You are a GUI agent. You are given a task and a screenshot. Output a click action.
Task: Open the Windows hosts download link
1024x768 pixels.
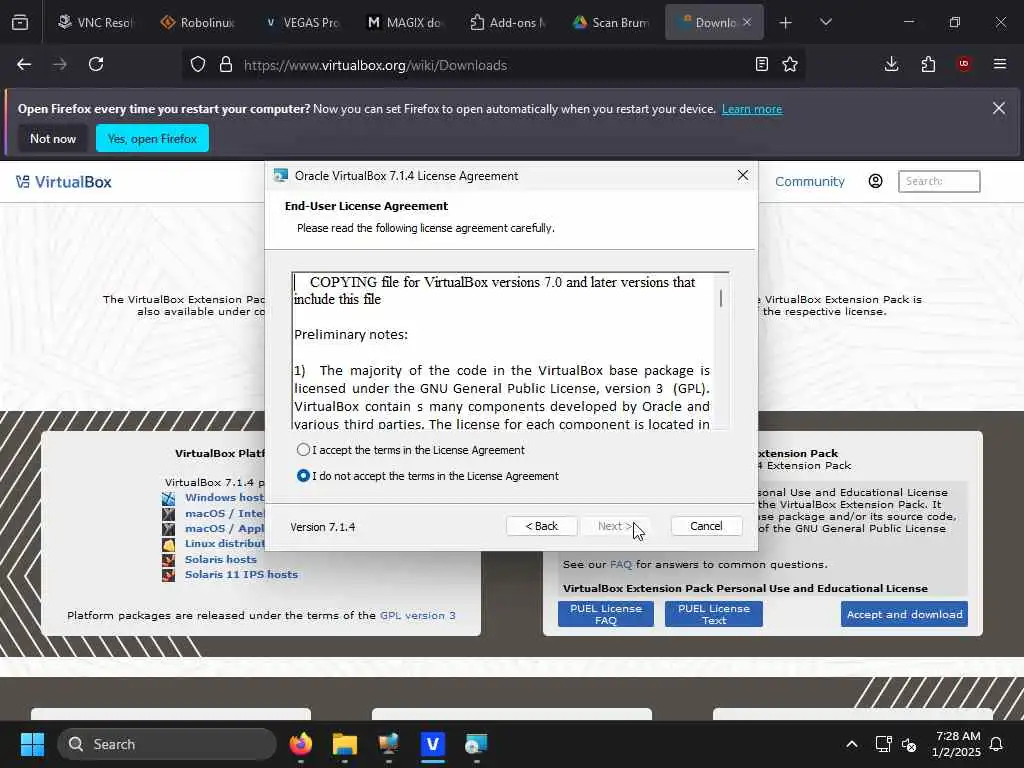pos(224,498)
